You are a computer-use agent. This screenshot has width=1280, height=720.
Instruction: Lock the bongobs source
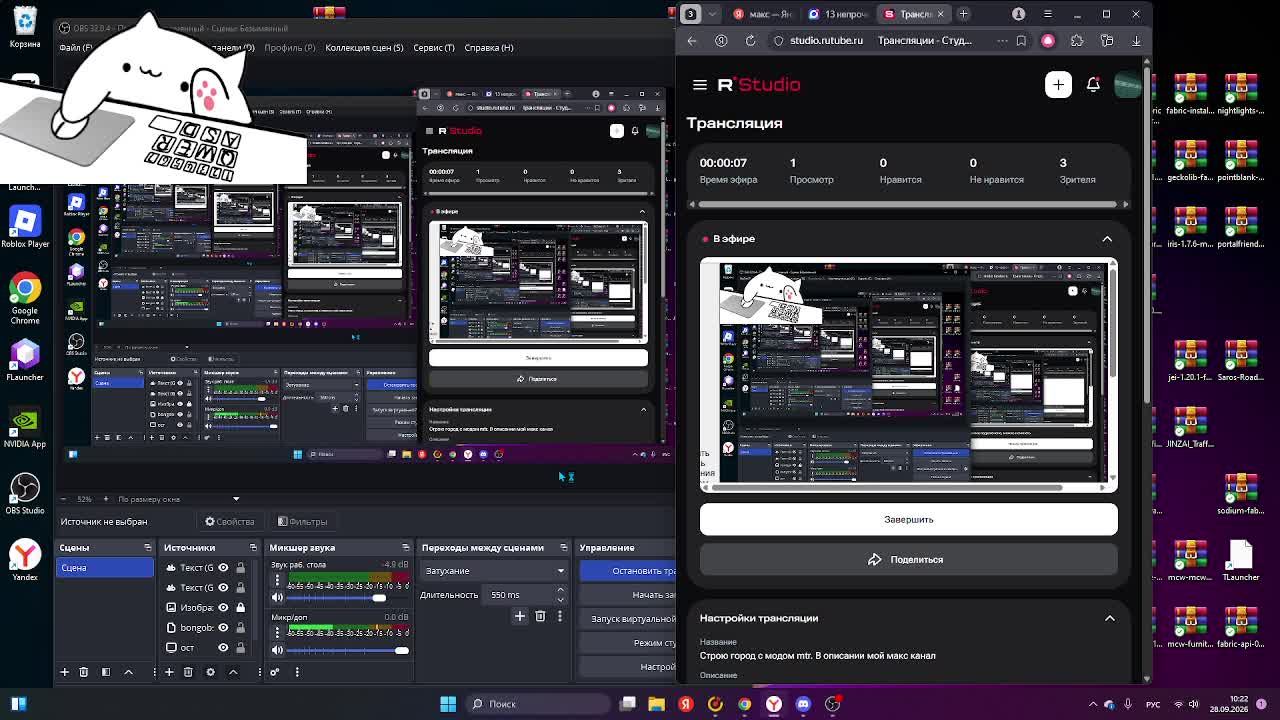point(240,628)
